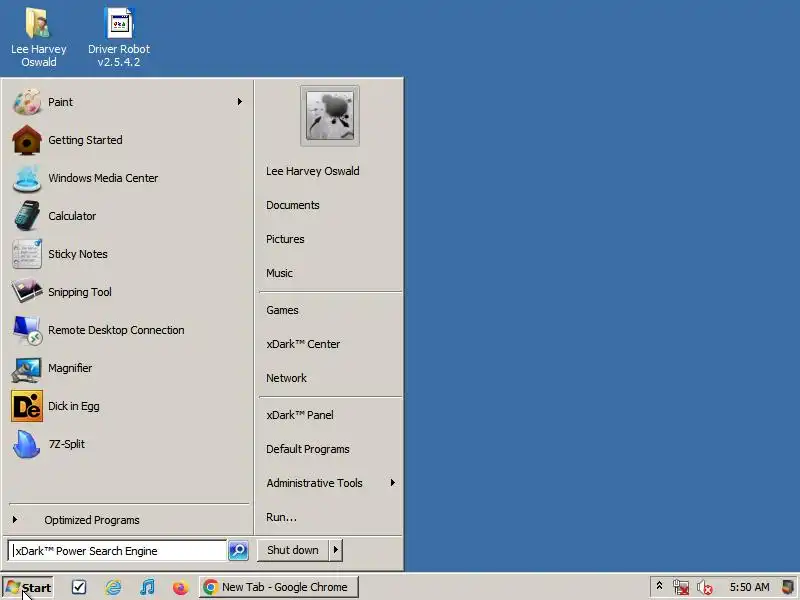
Task: Open the Run... dialog
Action: point(281,517)
